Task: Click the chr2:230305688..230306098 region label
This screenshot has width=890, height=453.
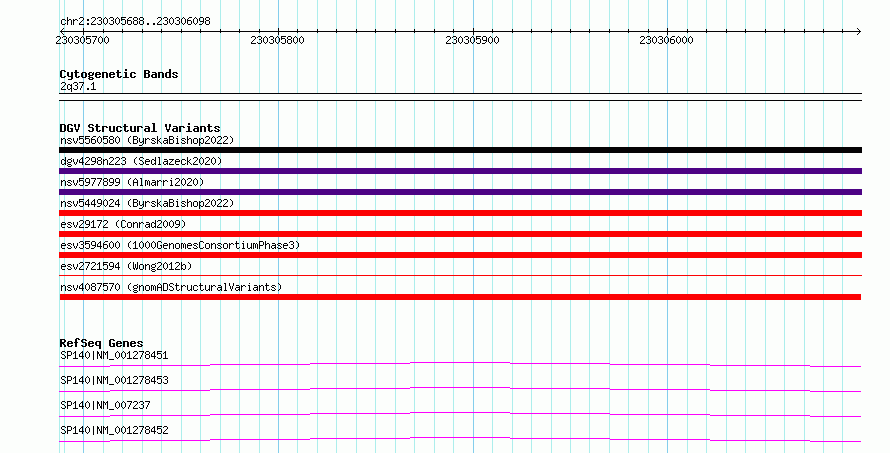Action: tap(135, 21)
